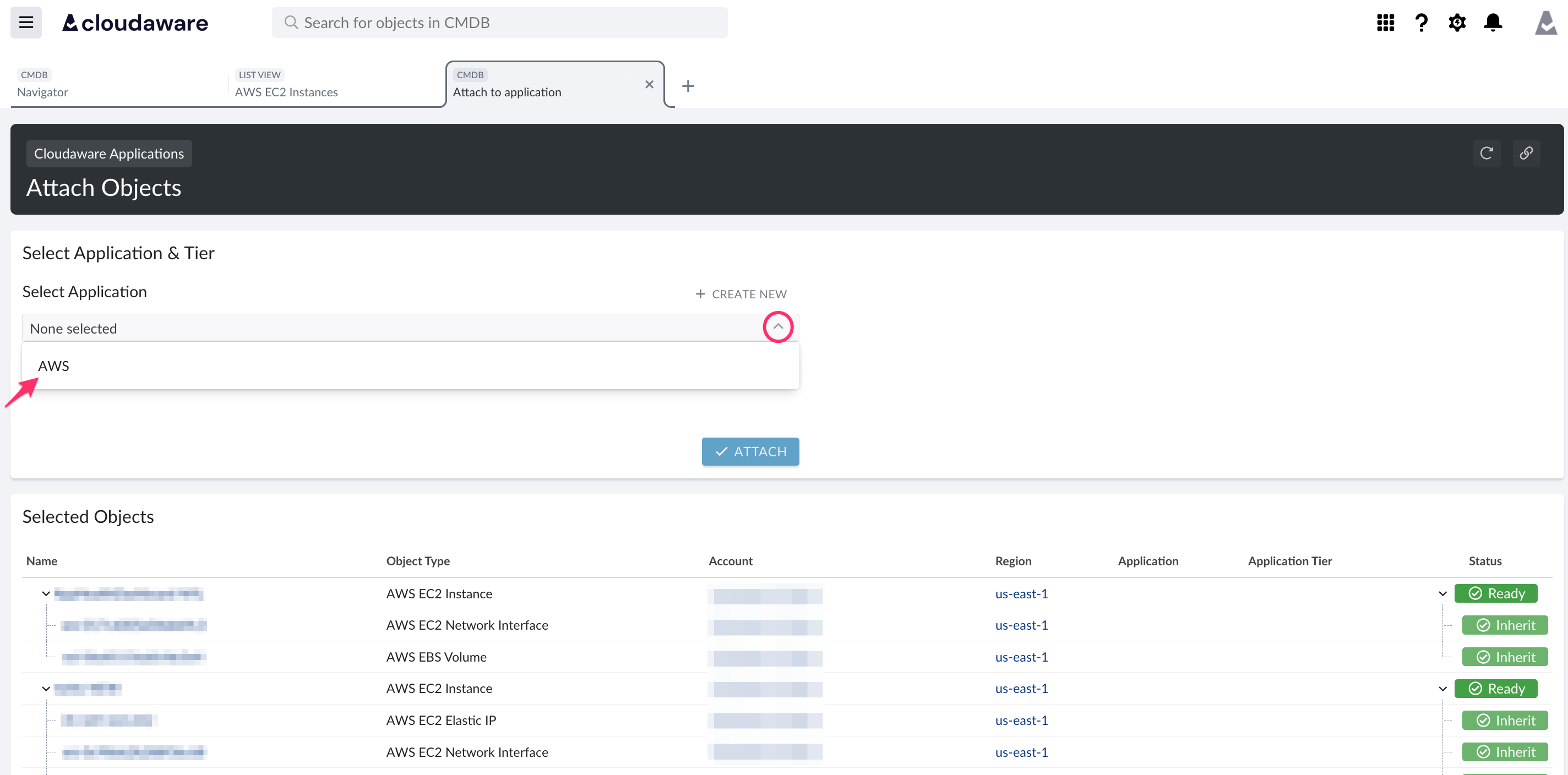The image size is (1568, 775).
Task: Open the settings gear icon
Action: pyautogui.click(x=1457, y=23)
